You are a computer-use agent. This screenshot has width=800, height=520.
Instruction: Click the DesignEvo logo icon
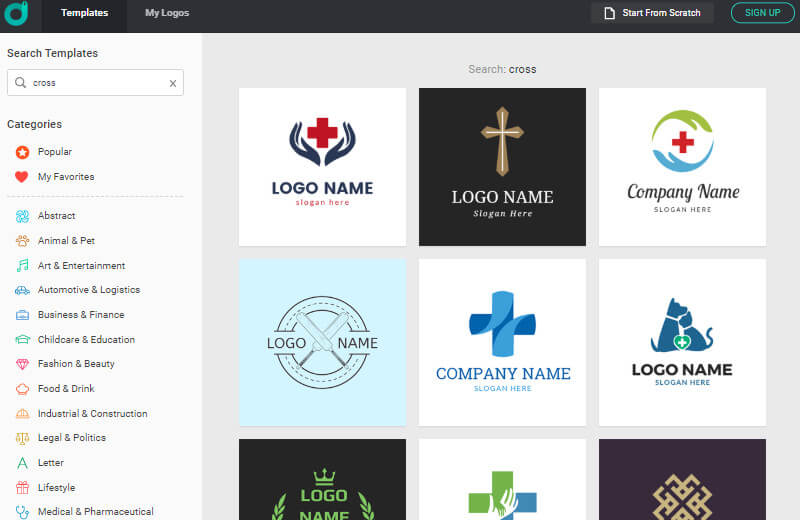tap(16, 12)
